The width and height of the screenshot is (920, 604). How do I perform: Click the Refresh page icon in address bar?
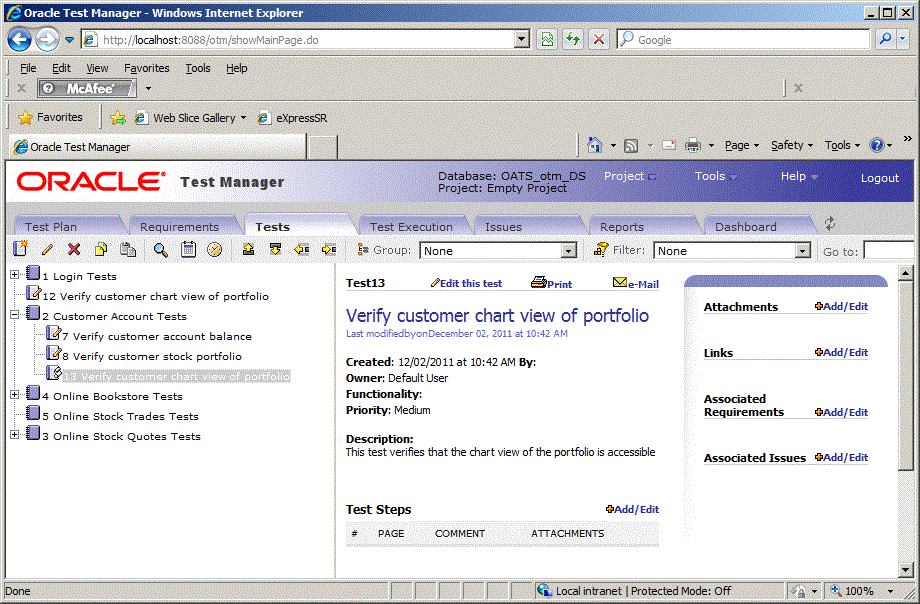click(x=573, y=39)
